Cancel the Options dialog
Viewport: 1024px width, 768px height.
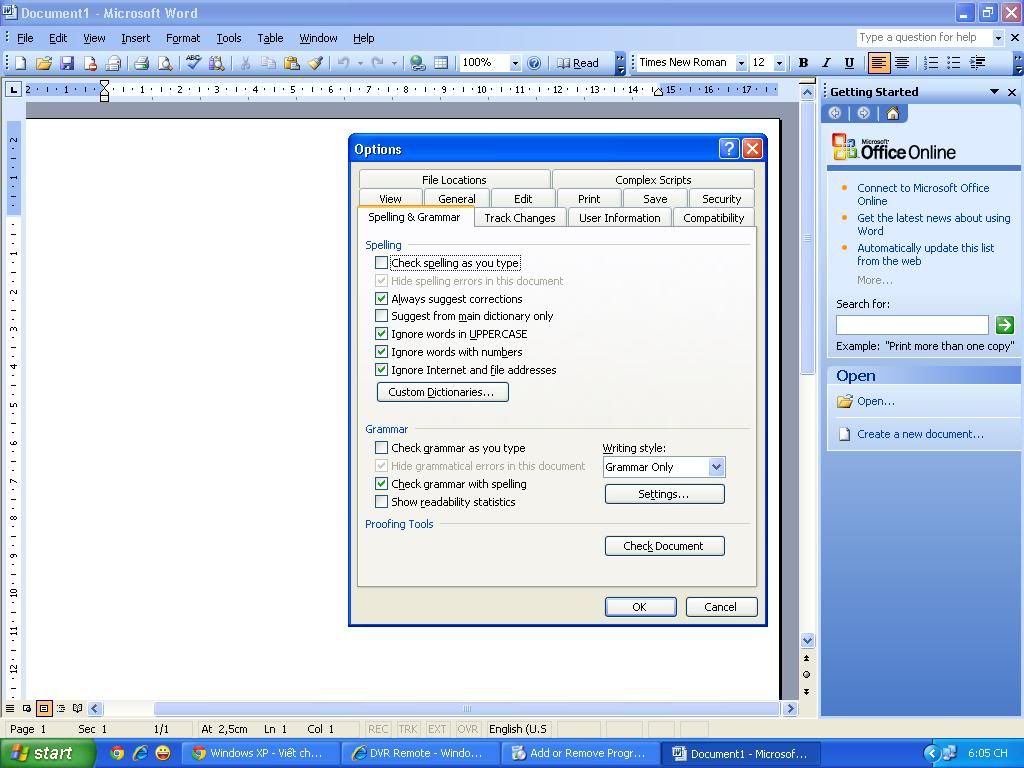tap(721, 607)
